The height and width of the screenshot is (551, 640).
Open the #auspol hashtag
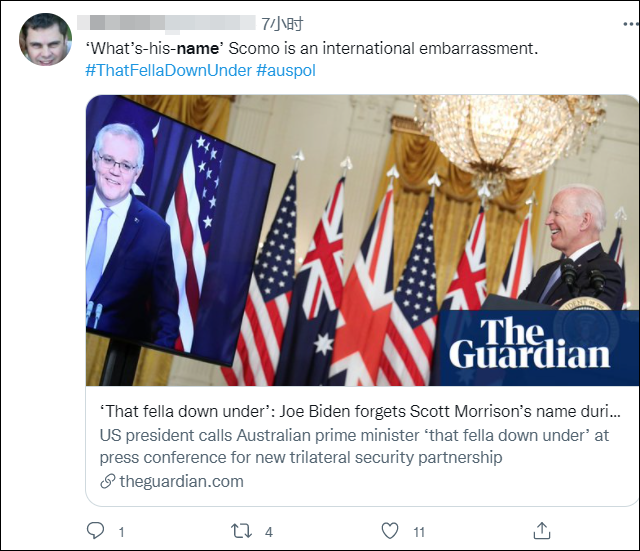click(286, 71)
